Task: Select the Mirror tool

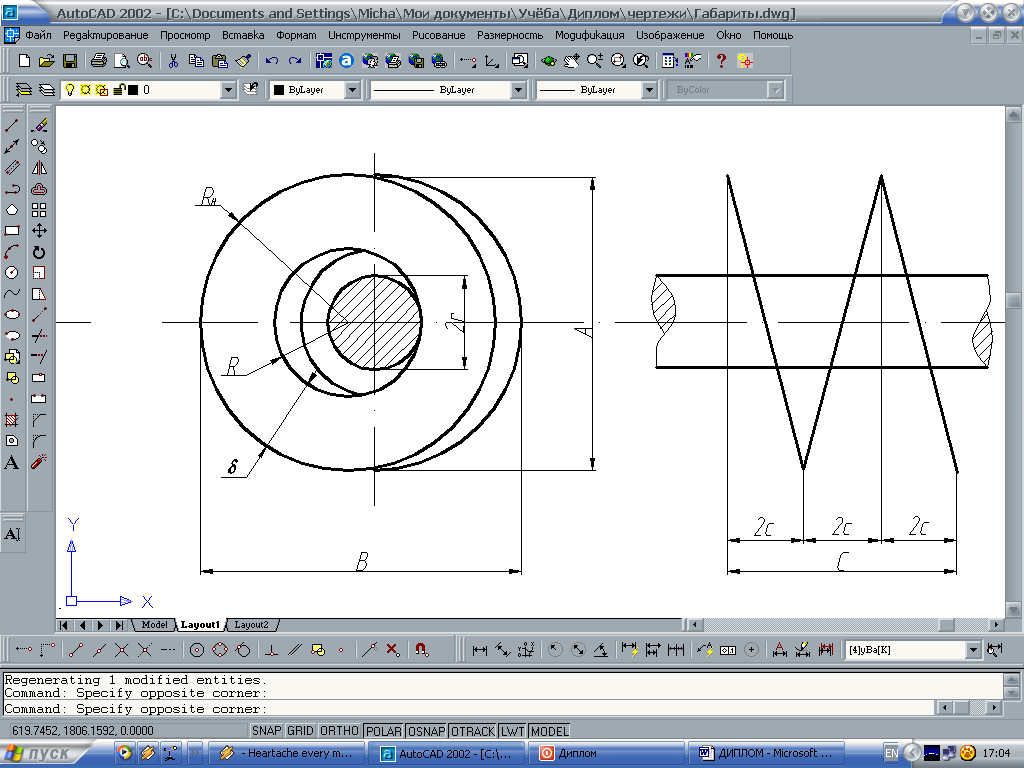Action: (39, 168)
